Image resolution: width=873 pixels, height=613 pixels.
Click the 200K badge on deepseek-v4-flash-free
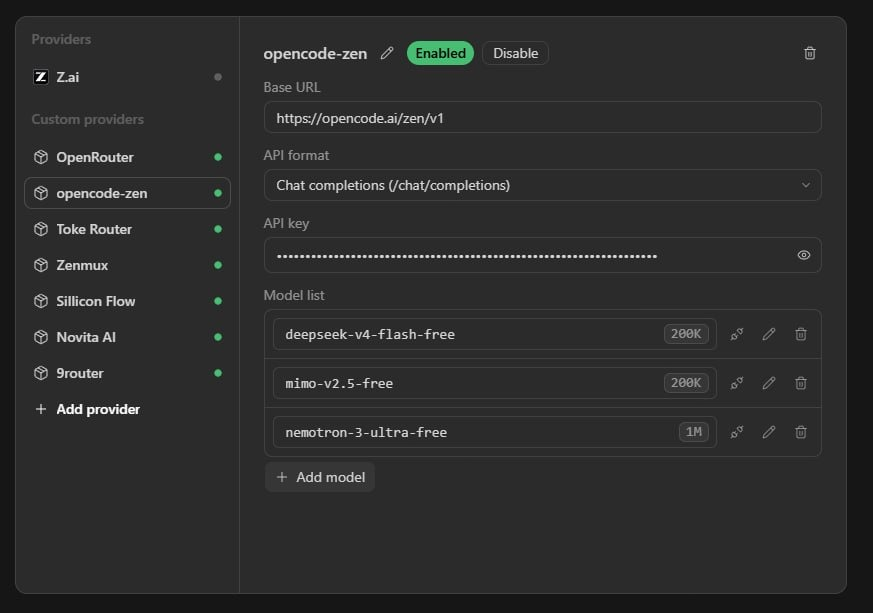pyautogui.click(x=686, y=334)
